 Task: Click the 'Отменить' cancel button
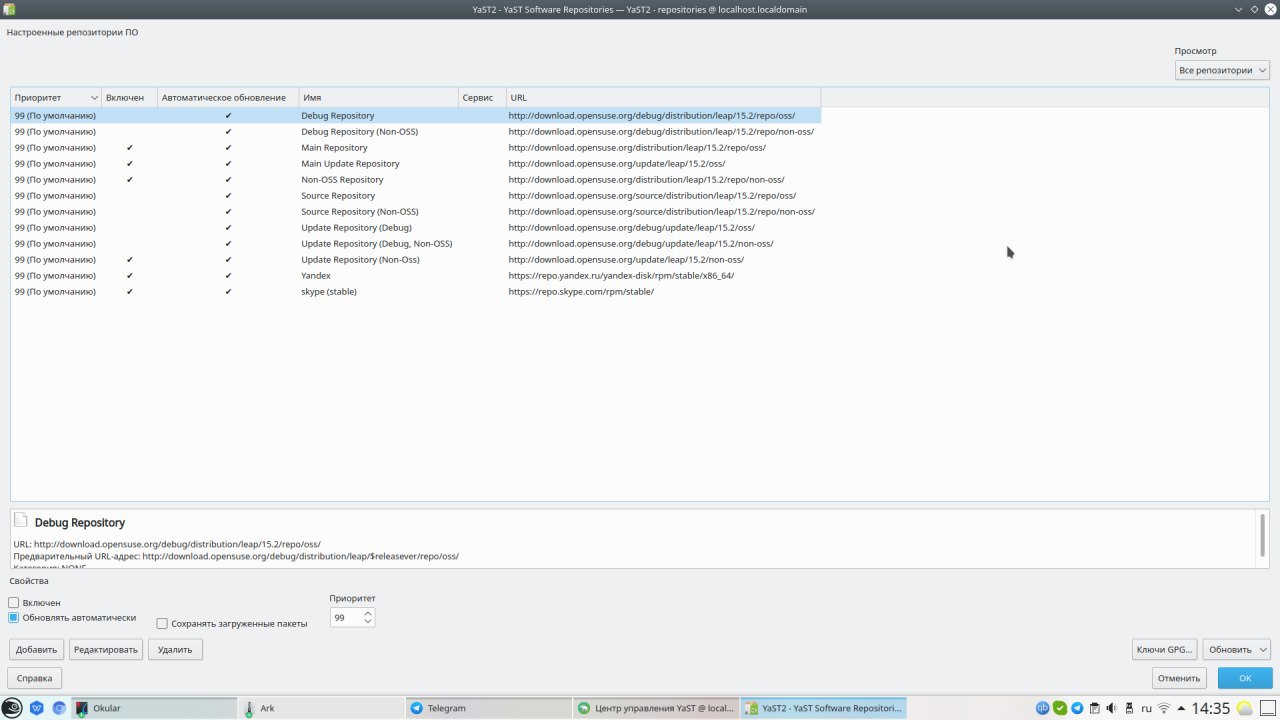pyautogui.click(x=1179, y=678)
